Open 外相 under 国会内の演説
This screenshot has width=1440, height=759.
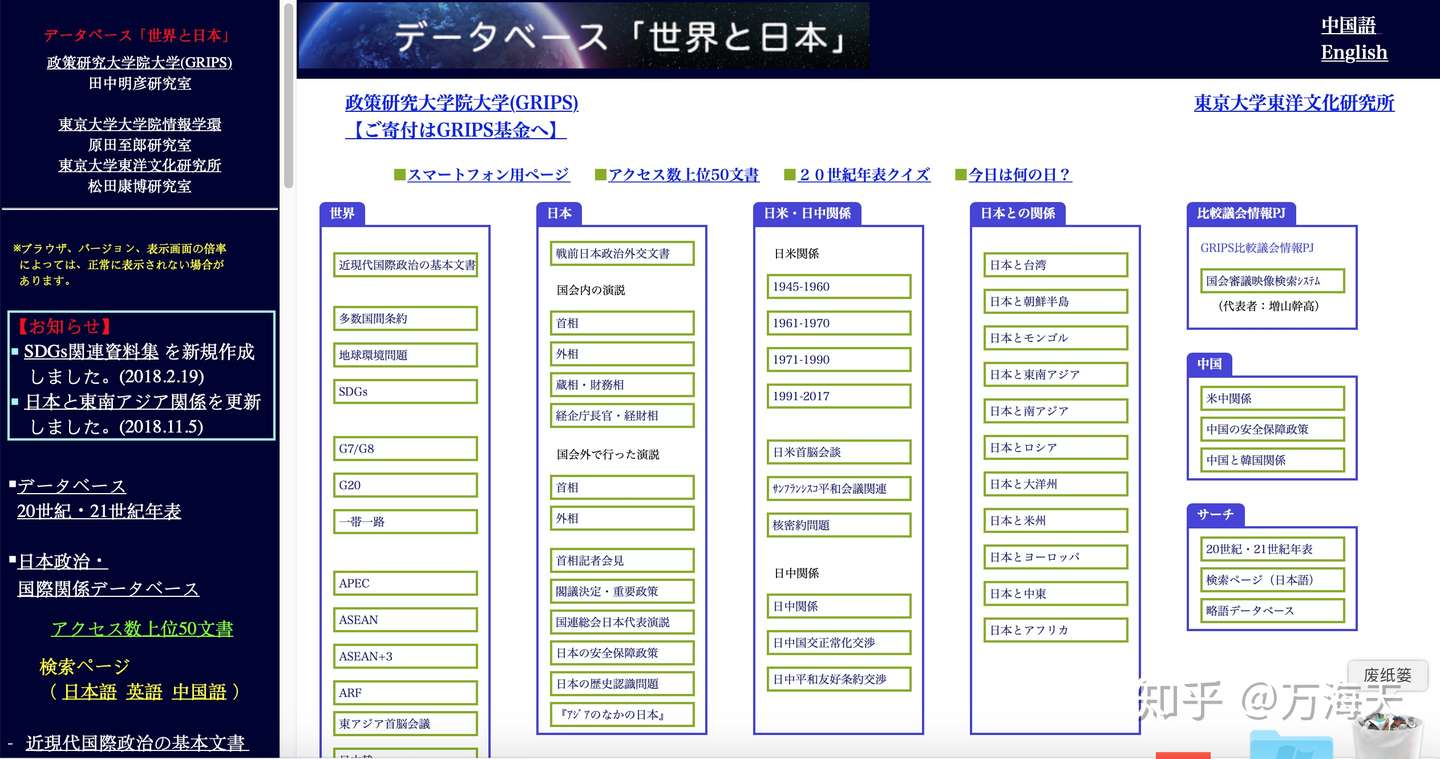tap(622, 354)
